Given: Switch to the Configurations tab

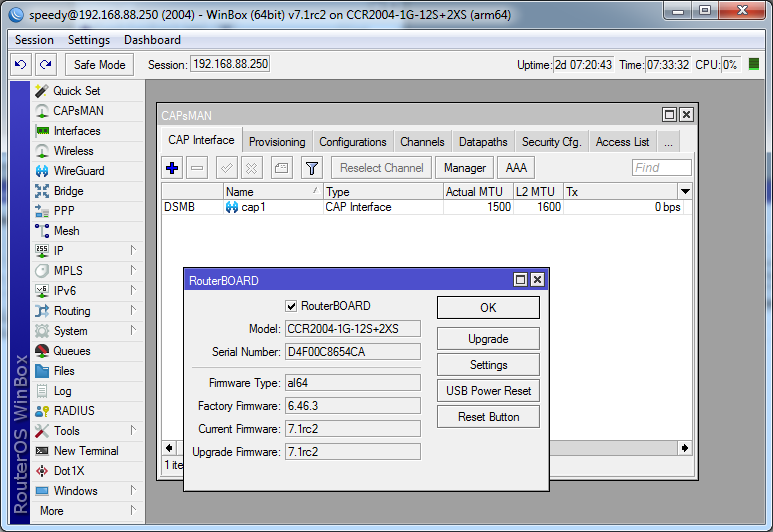Looking at the screenshot, I should [353, 142].
